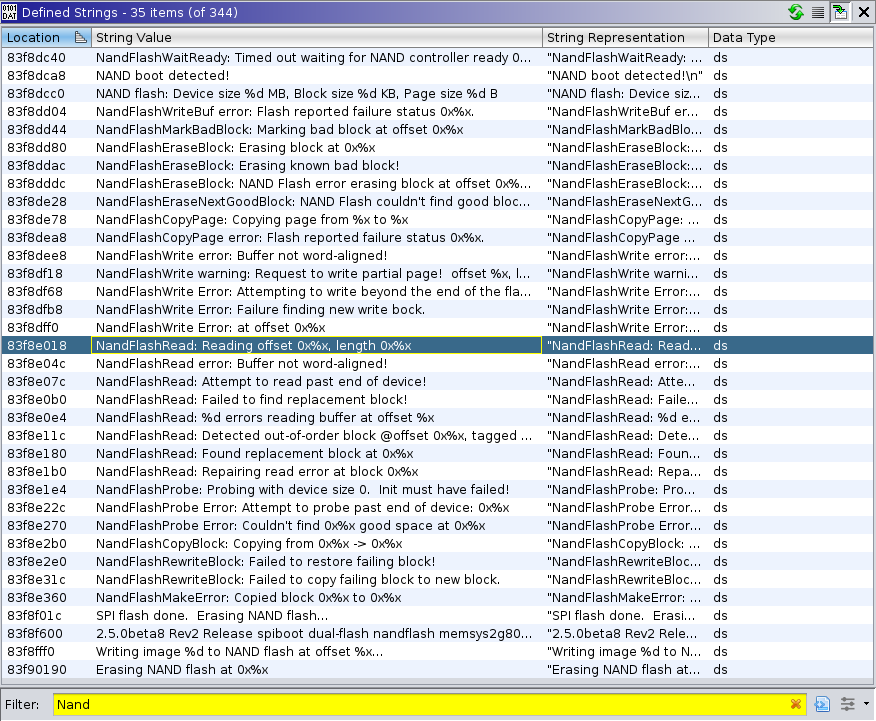
Task: Select location 83f8df68 row
Action: click(x=437, y=292)
